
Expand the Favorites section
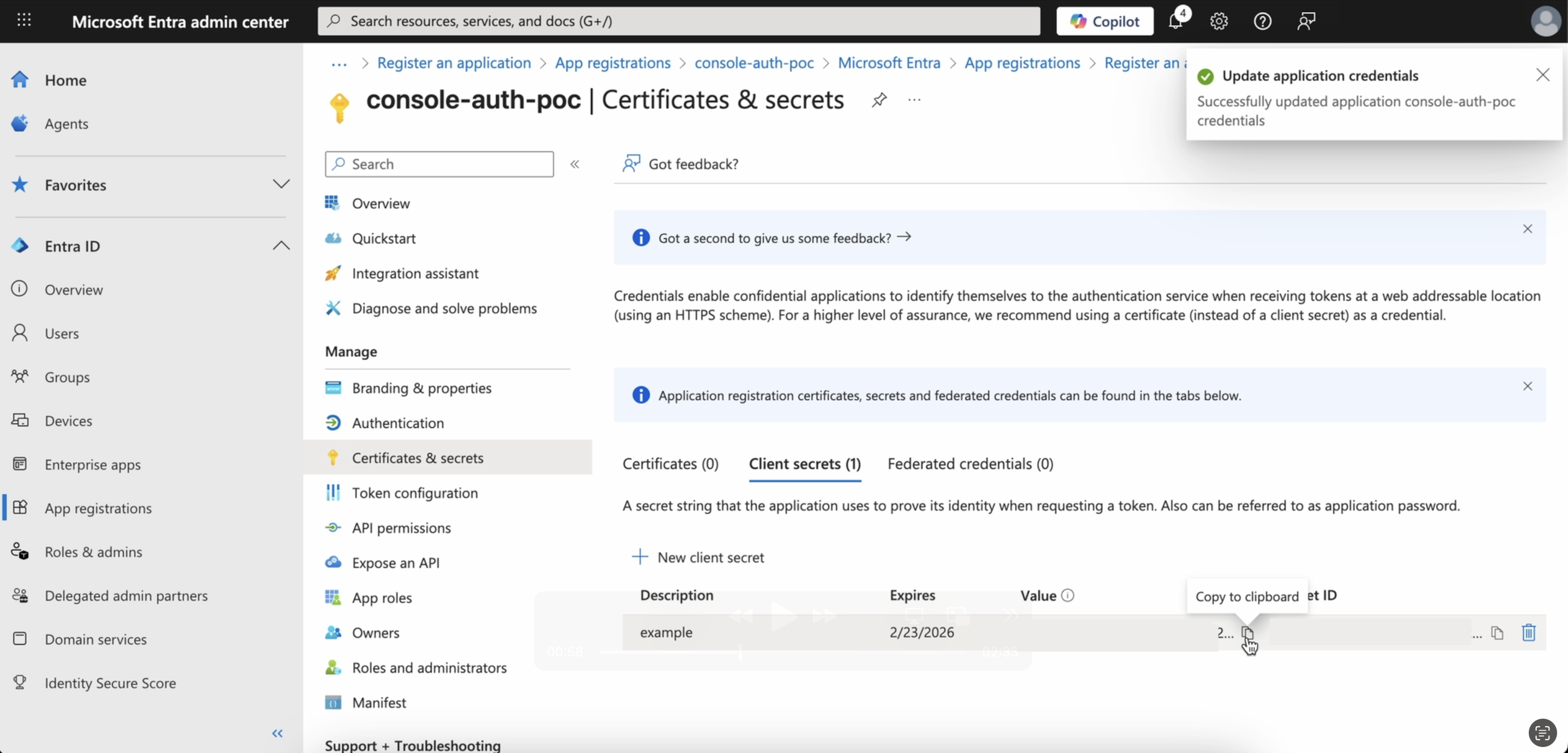pyautogui.click(x=281, y=184)
